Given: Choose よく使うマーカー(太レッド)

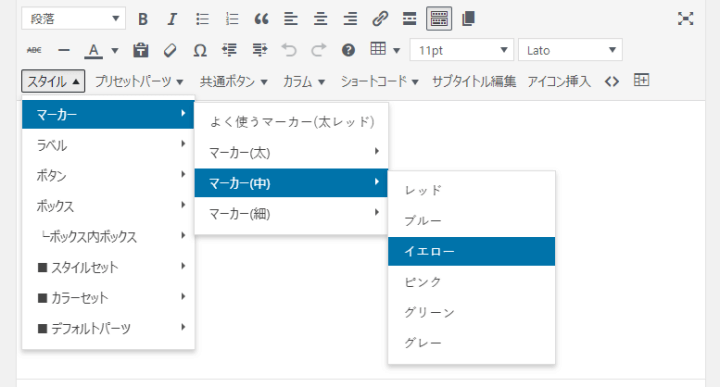Looking at the screenshot, I should coord(292,122).
